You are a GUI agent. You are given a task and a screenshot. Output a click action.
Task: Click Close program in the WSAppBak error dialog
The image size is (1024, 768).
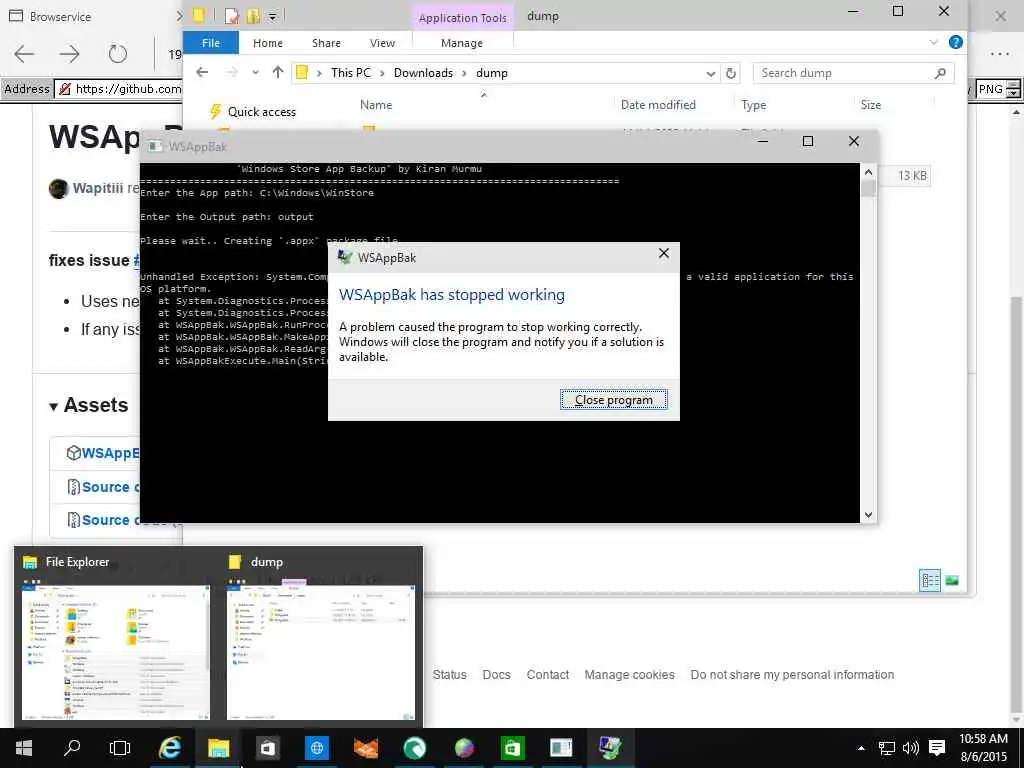tap(613, 400)
